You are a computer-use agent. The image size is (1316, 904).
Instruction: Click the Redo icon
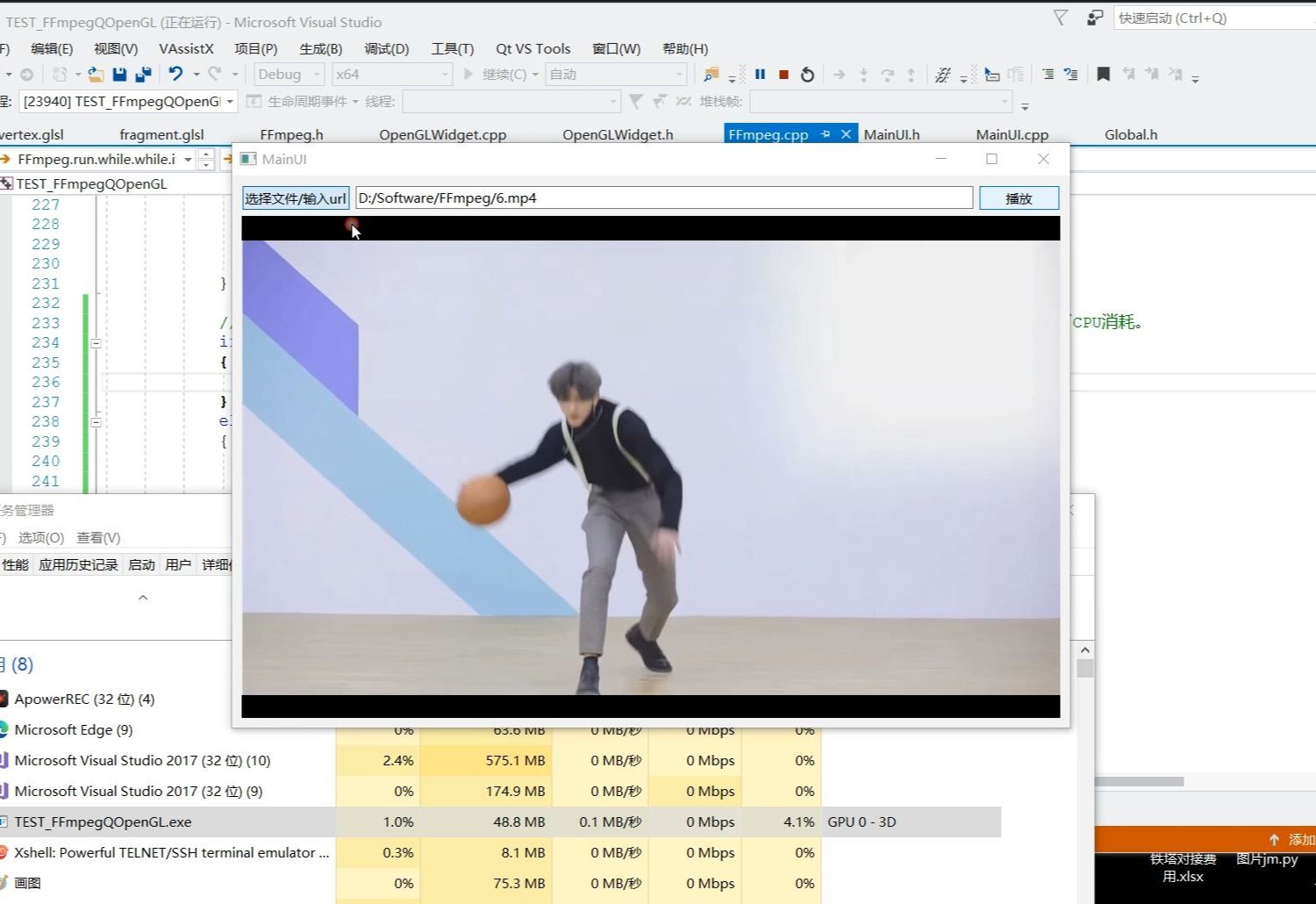coord(215,75)
